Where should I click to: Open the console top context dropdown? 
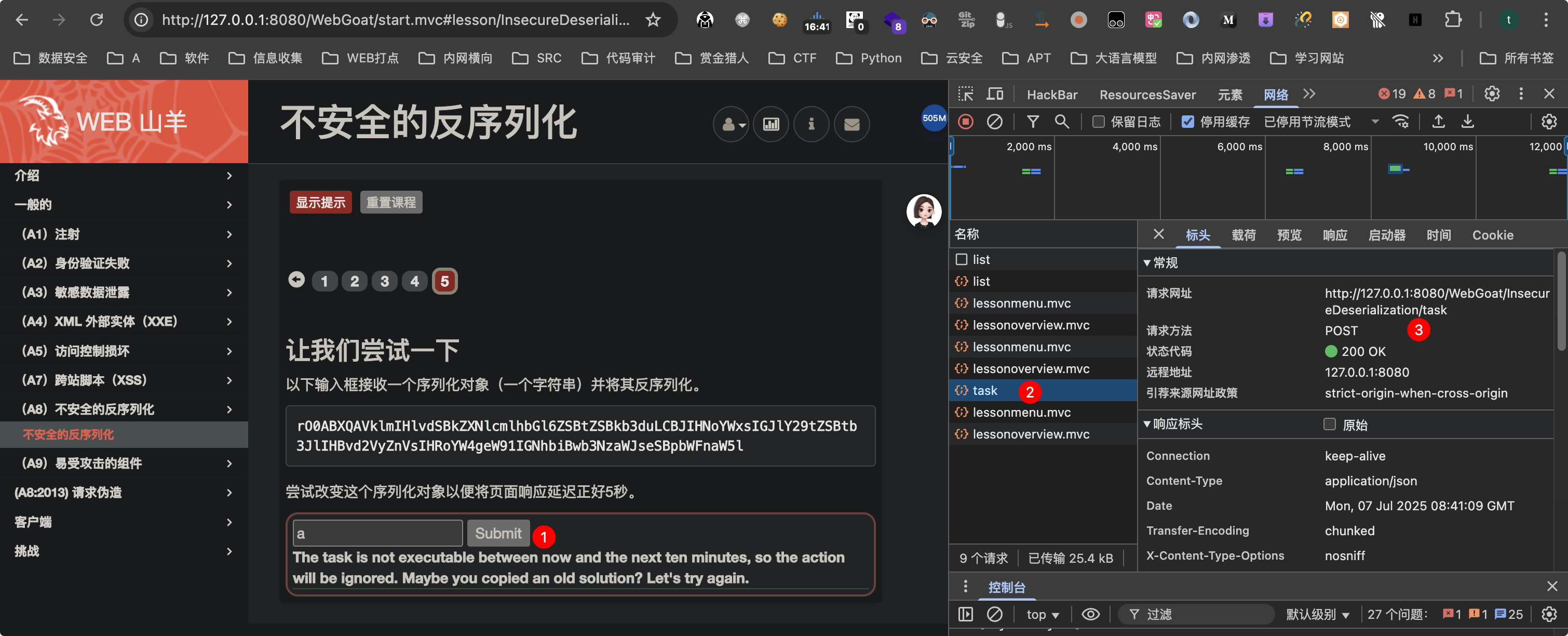coord(1042,614)
